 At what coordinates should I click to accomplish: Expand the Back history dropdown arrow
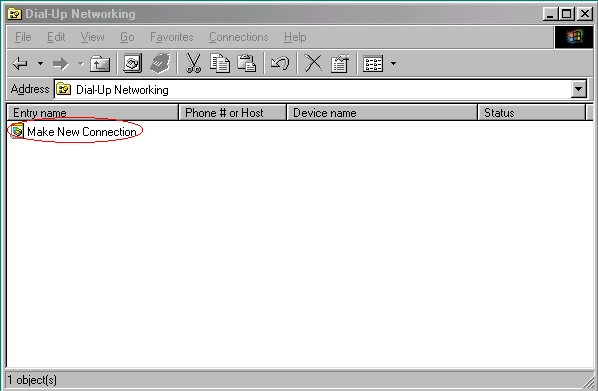click(40, 63)
